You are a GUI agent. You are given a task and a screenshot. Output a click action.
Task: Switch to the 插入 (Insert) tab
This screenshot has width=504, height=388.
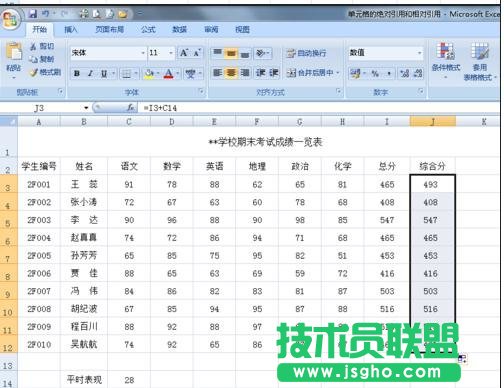click(x=70, y=30)
